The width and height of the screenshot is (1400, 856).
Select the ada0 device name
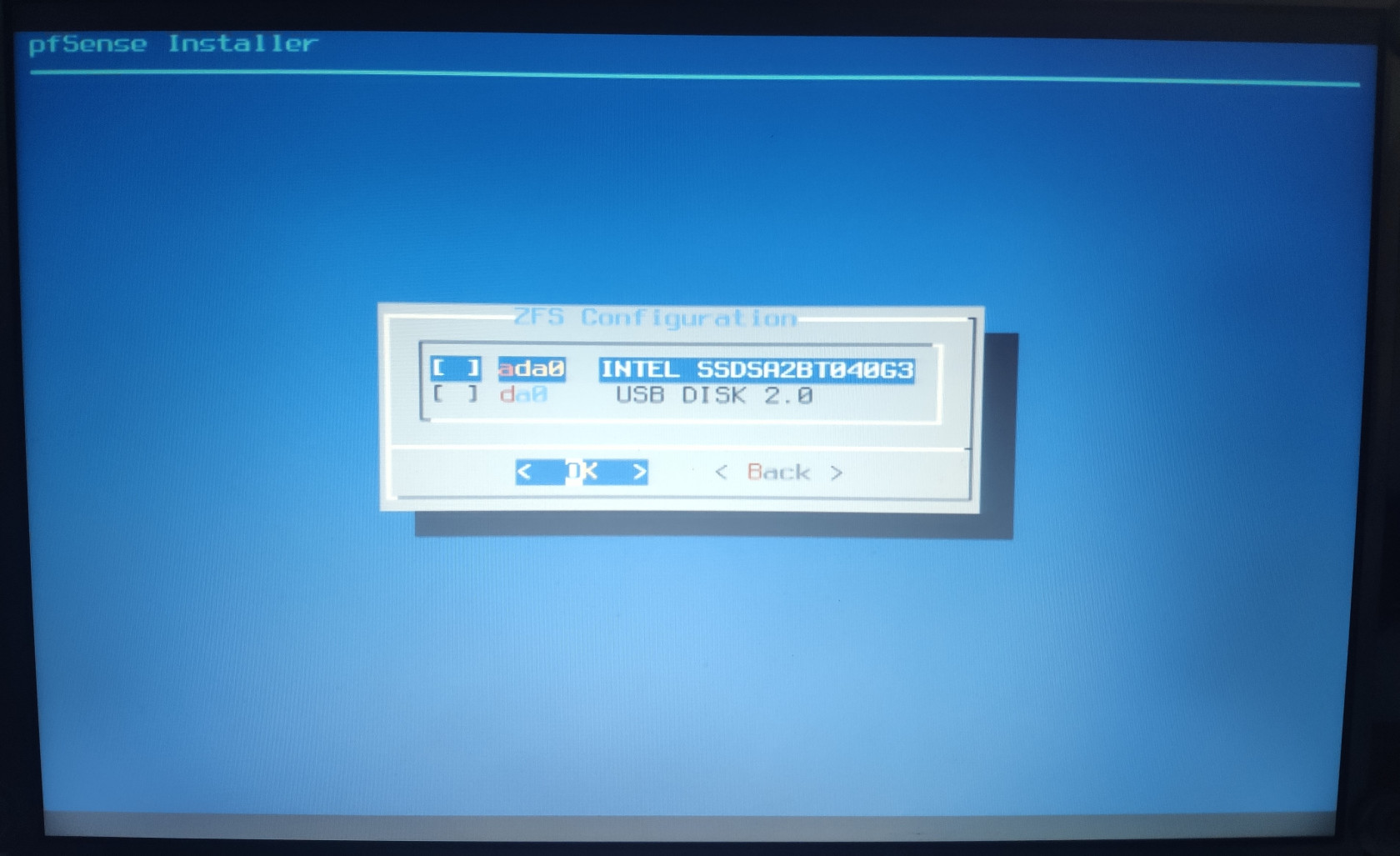tap(532, 368)
